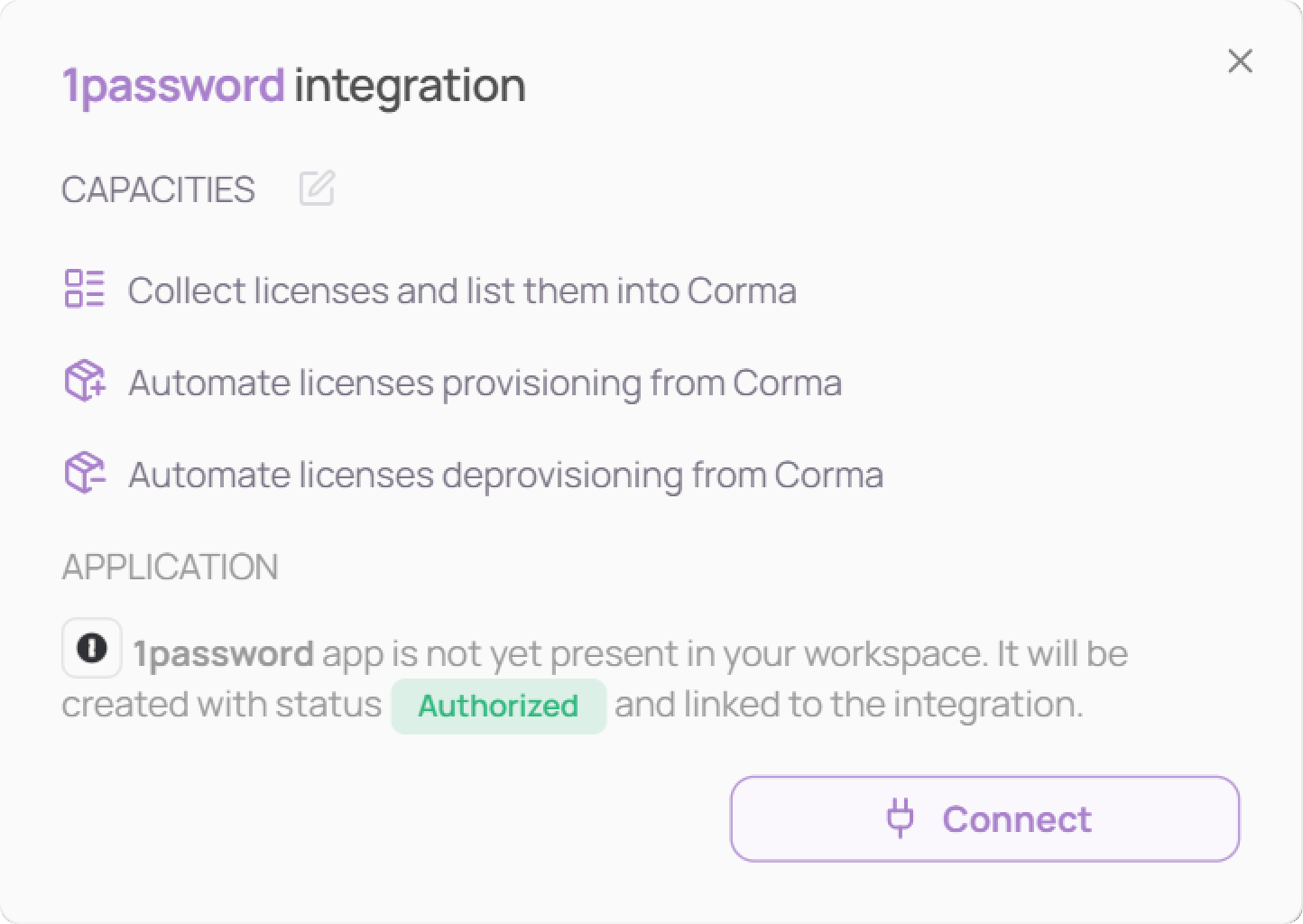Close the 1password integration dialog
Viewport: 1303px width, 924px height.
pyautogui.click(x=1240, y=61)
